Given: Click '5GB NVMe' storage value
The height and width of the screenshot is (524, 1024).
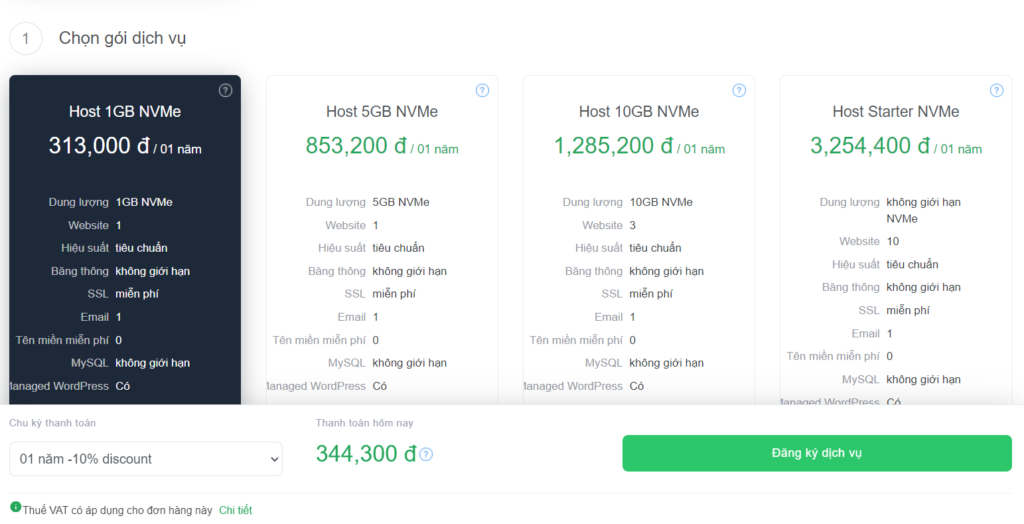Looking at the screenshot, I should click(x=401, y=202).
